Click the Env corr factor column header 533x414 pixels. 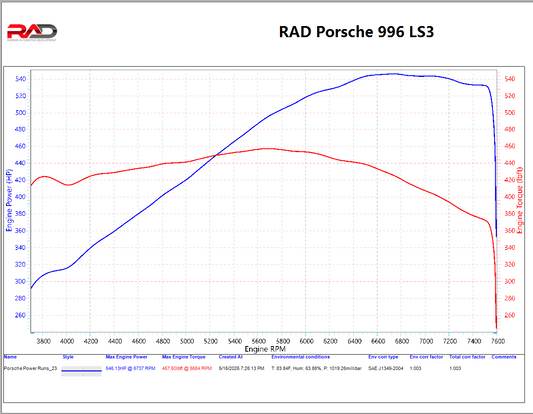426,357
